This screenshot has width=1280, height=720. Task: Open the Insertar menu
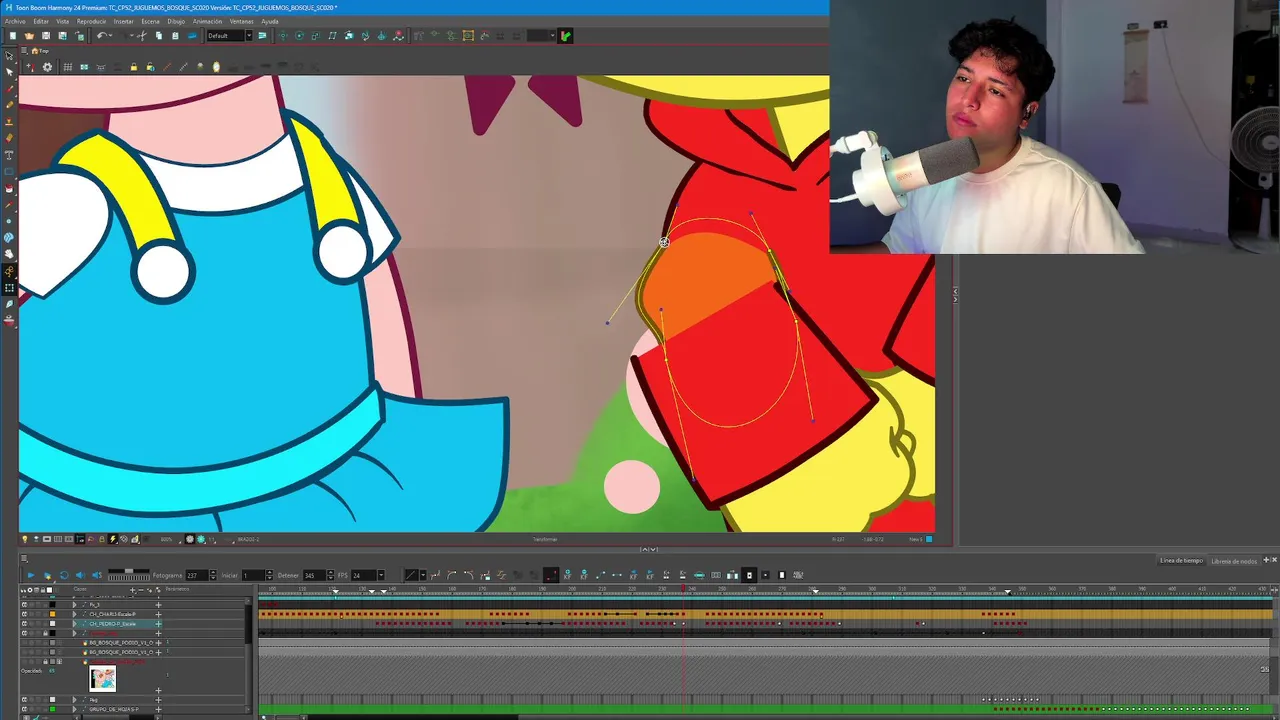pyautogui.click(x=123, y=21)
